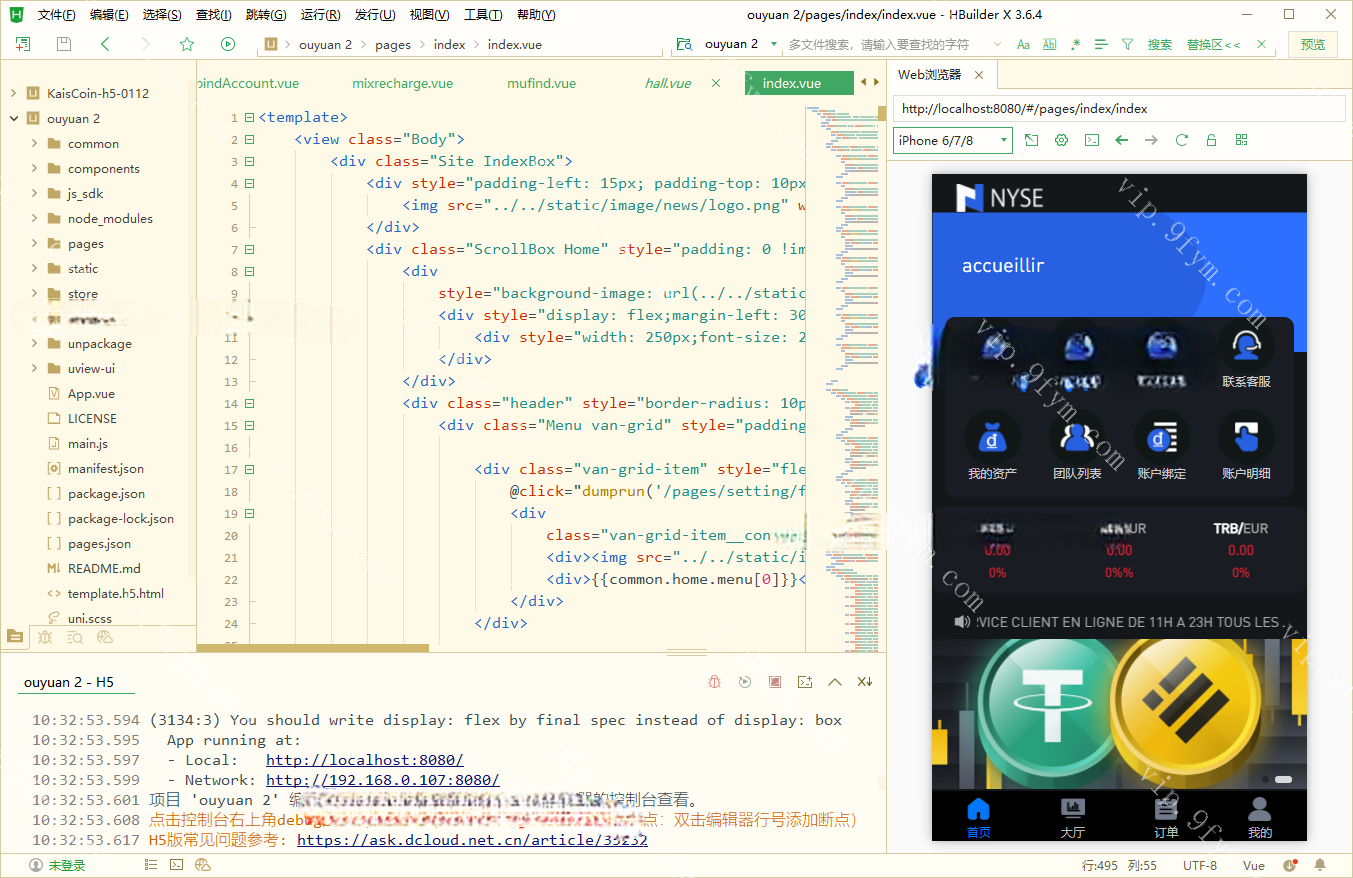1353x878 pixels.
Task: Switch to the mixrecharge.vue tab
Action: (402, 83)
